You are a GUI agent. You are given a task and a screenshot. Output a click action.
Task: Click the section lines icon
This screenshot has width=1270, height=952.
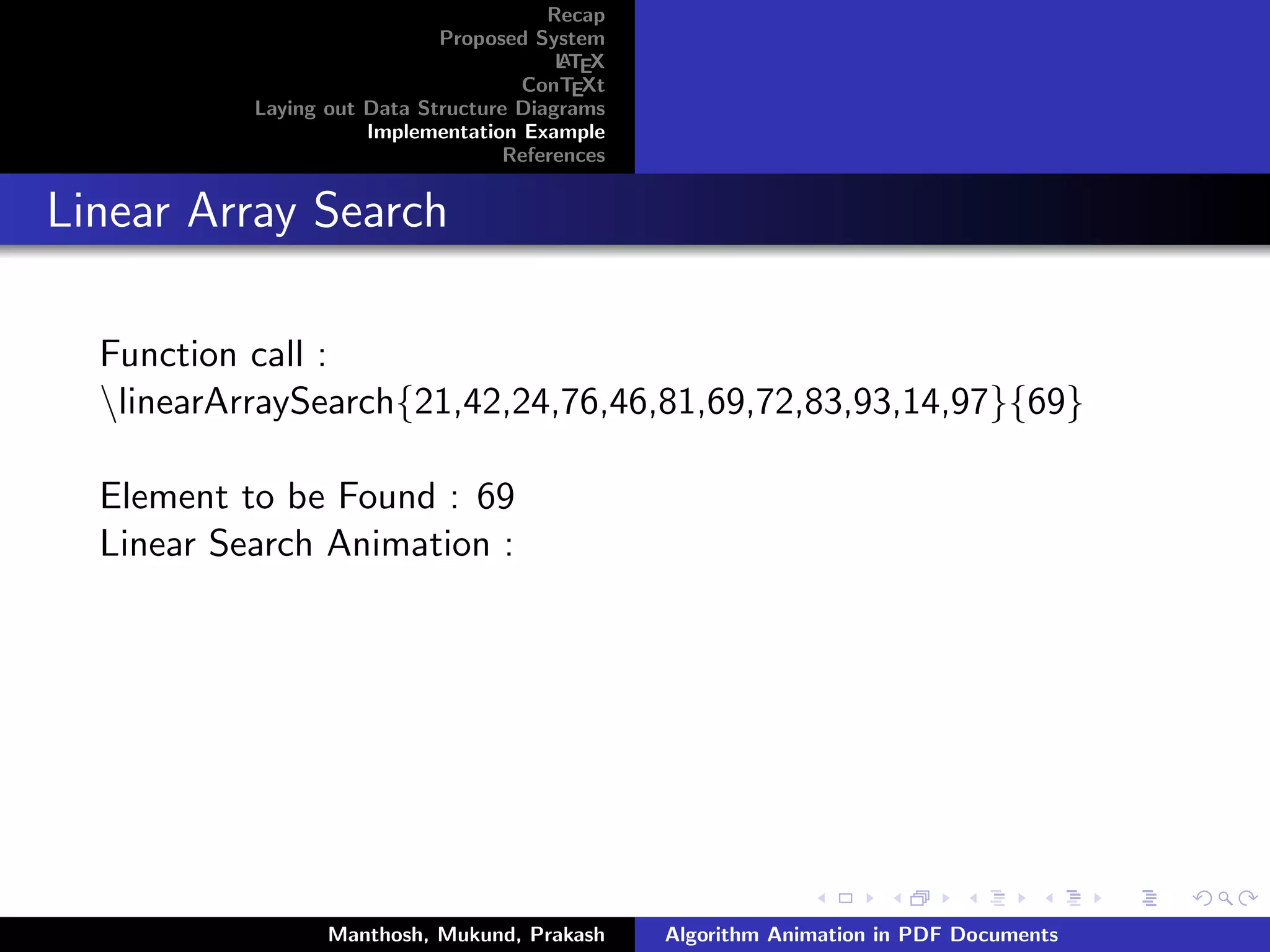pos(1074,898)
